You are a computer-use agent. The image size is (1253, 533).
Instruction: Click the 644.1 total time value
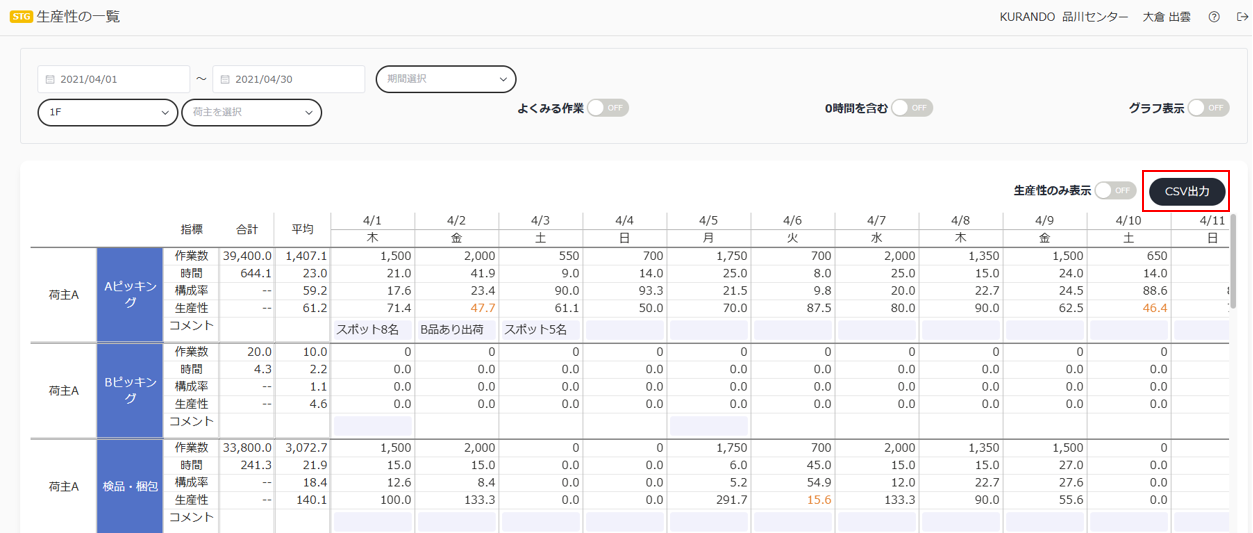(255, 273)
